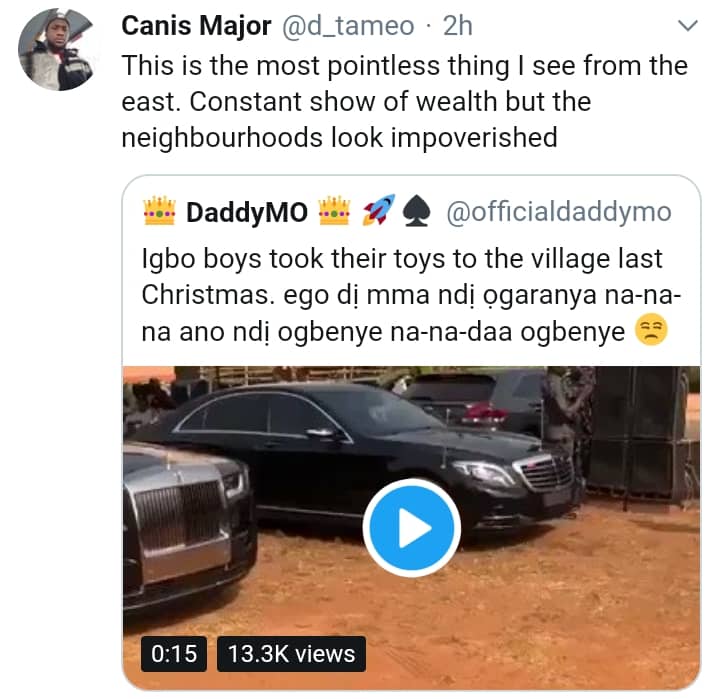Click the Canis Major display name
The image size is (720, 699).
click(x=195, y=26)
